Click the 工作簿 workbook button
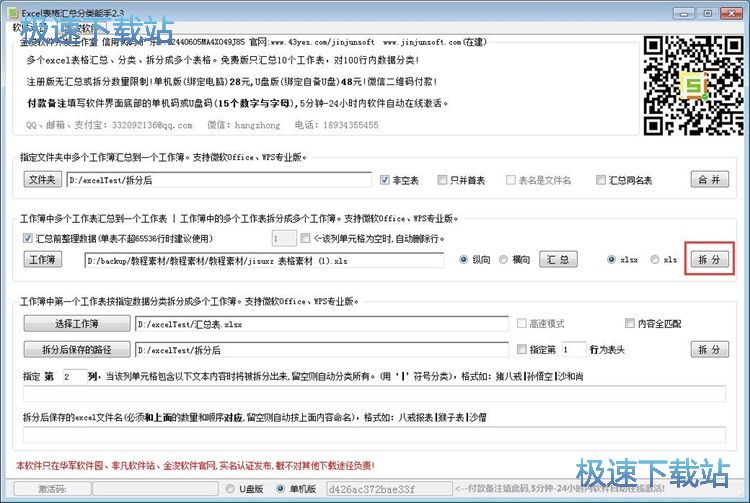This screenshot has height=503, width=750. (x=43, y=259)
